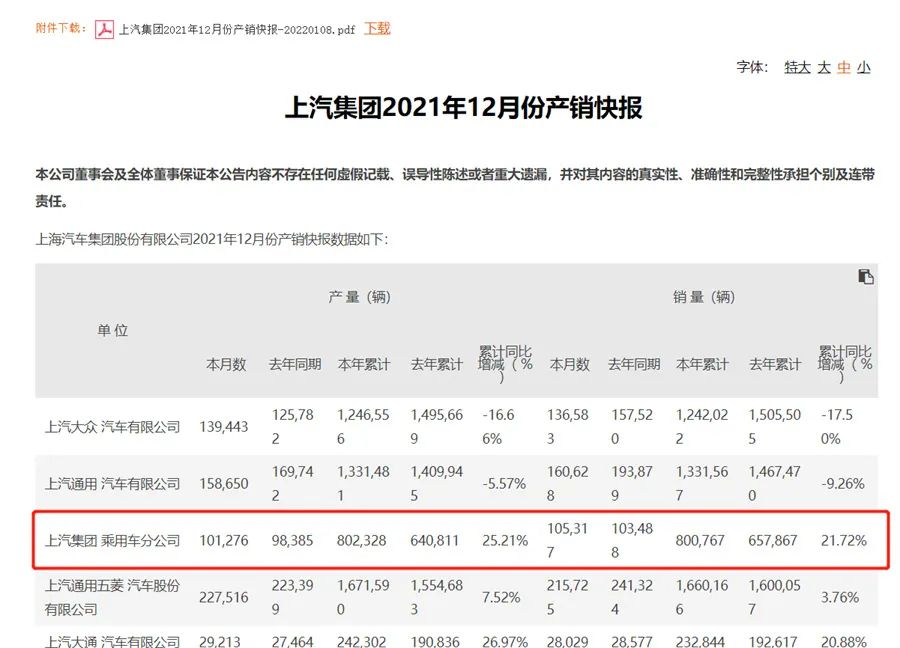Click the 139,443 production value cell
Image resolution: width=900 pixels, height=648 pixels.
tap(226, 426)
